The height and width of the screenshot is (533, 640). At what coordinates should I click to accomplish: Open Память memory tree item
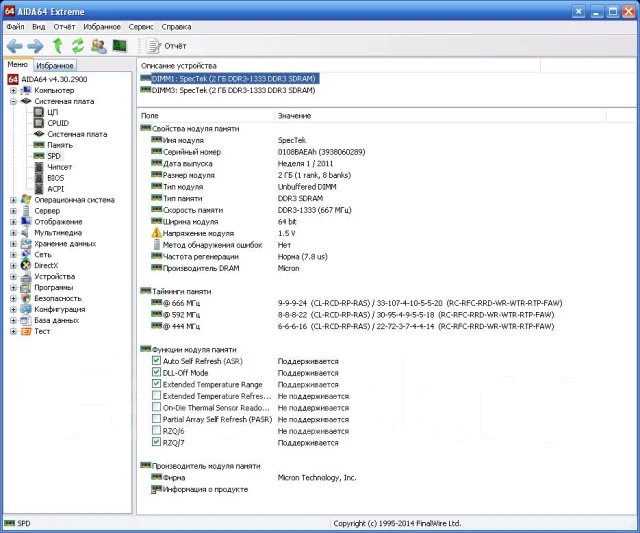click(x=60, y=145)
